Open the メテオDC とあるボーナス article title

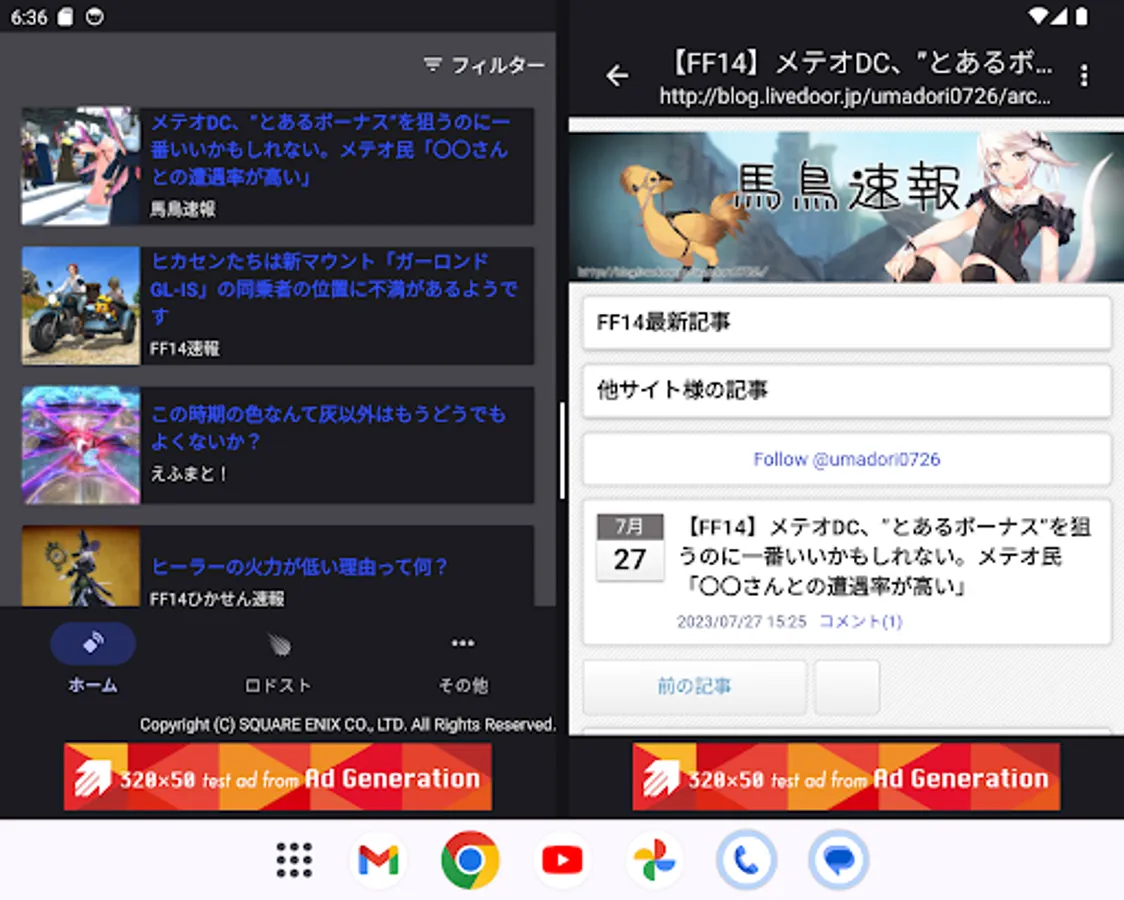(x=330, y=149)
